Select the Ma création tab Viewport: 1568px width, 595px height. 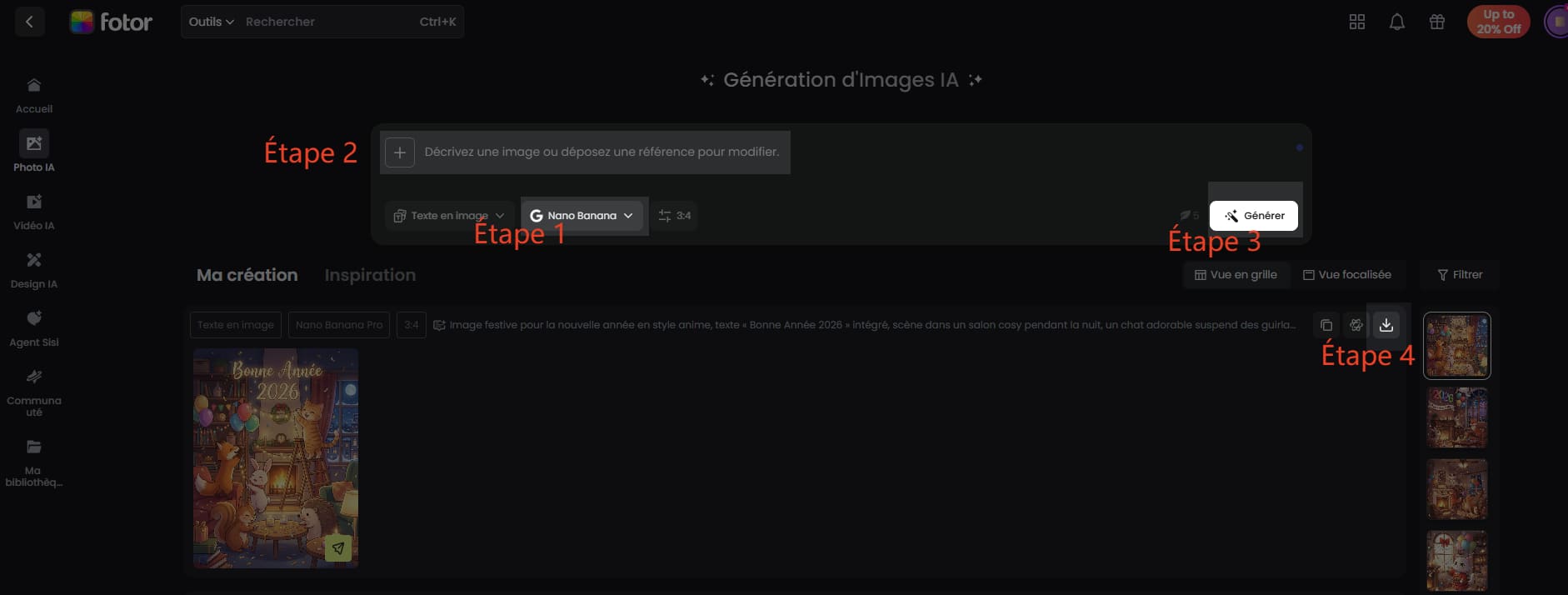(247, 275)
